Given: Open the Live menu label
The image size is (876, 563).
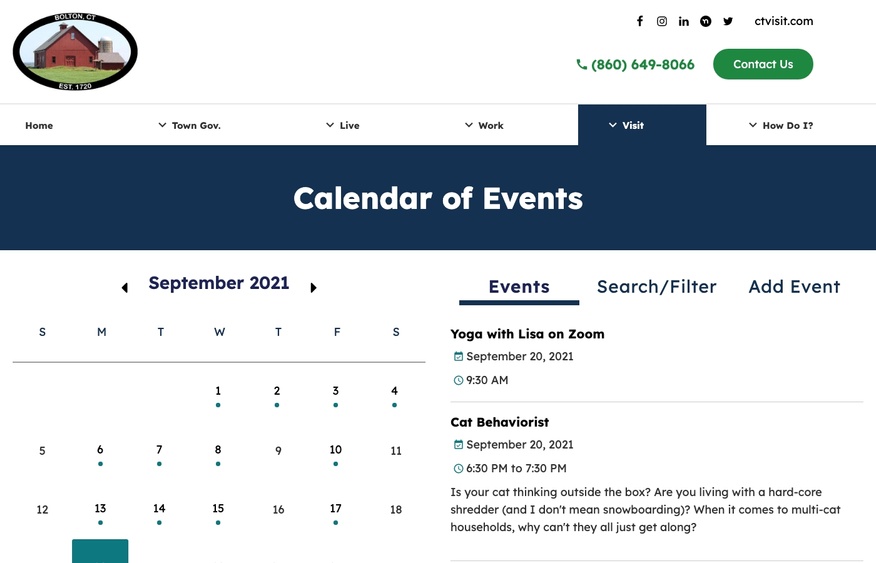Looking at the screenshot, I should 350,126.
